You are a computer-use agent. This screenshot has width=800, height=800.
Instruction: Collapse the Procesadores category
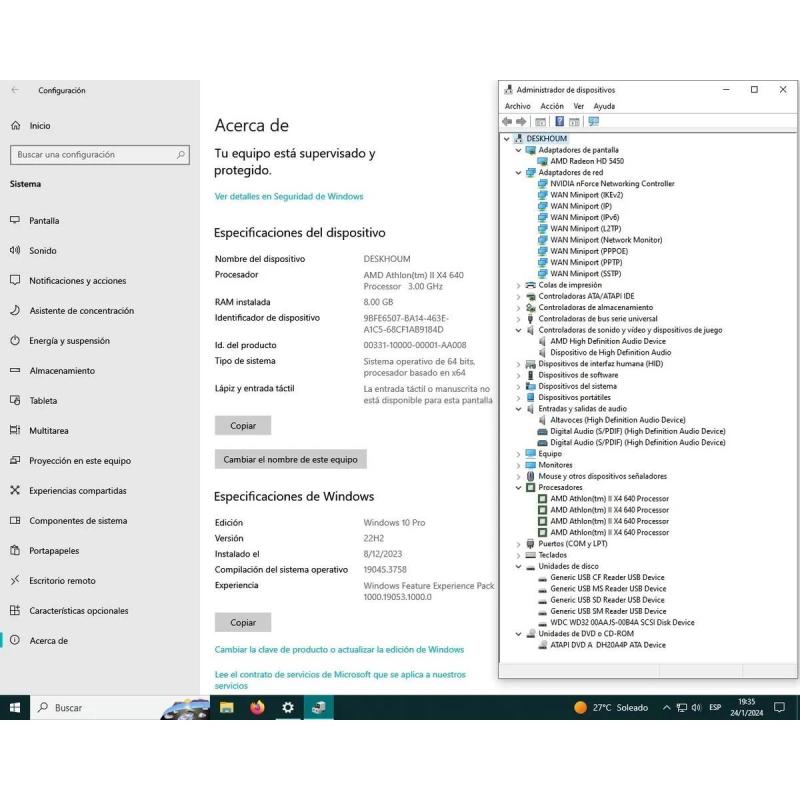(518, 488)
